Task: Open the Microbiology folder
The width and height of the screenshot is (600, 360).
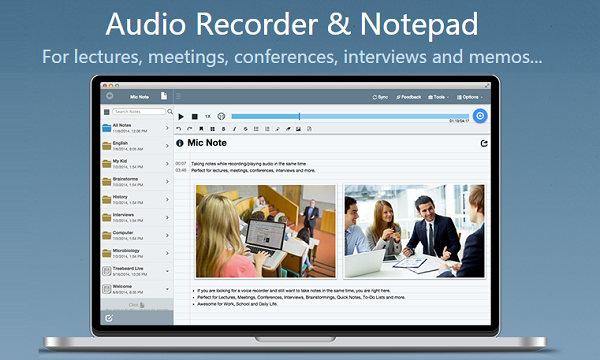Action: (137, 253)
